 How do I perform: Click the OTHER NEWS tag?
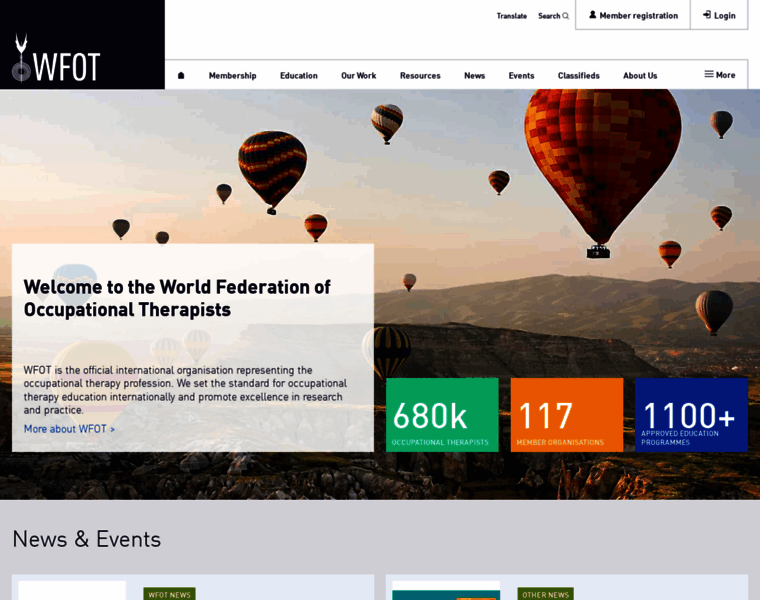click(x=545, y=594)
